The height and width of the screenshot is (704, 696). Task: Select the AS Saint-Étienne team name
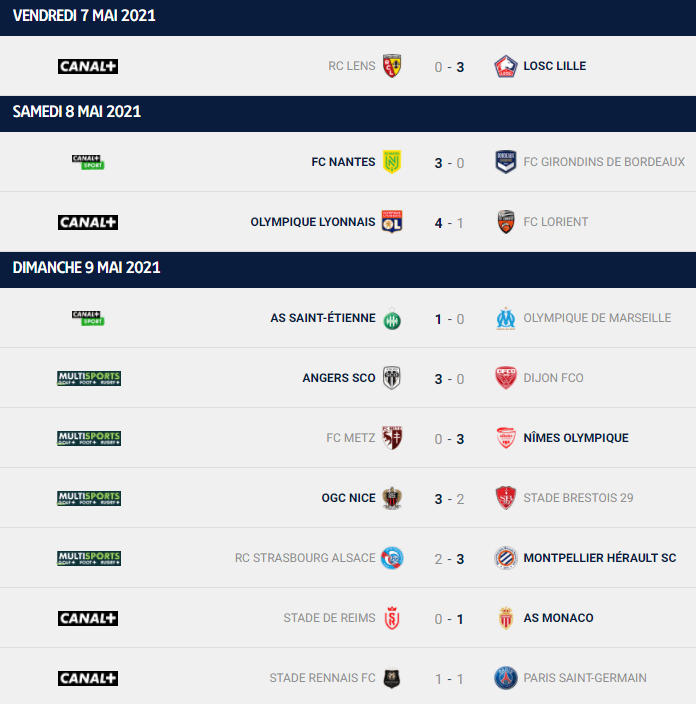coord(322,318)
